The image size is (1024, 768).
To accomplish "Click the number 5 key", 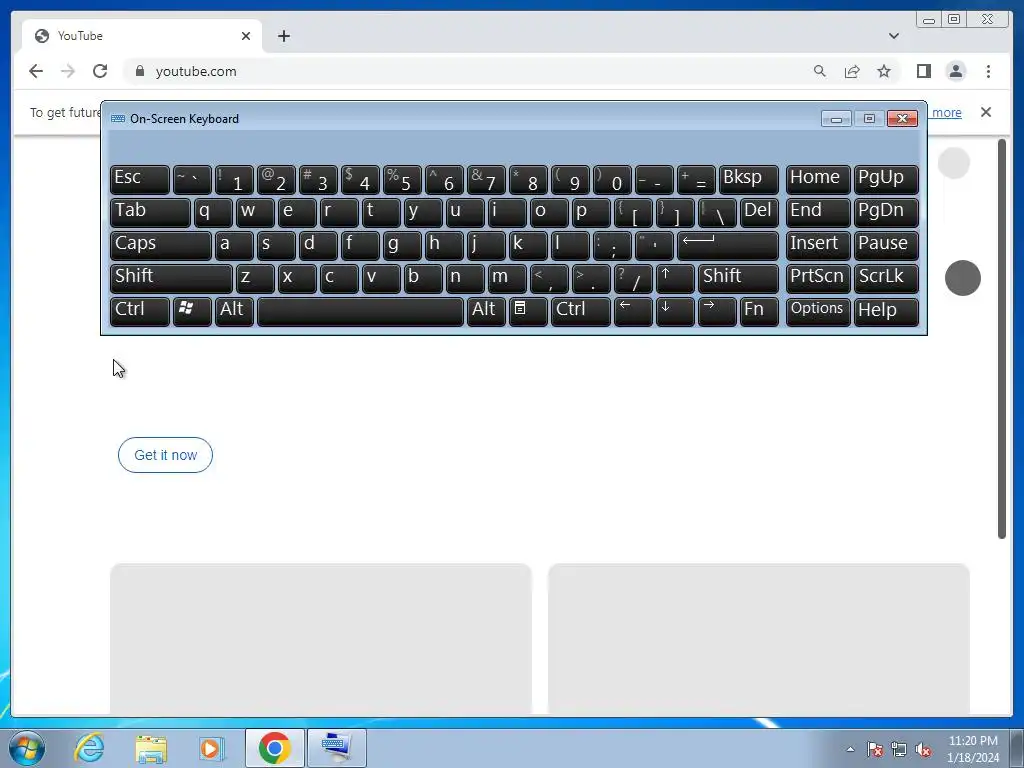I will [x=402, y=179].
